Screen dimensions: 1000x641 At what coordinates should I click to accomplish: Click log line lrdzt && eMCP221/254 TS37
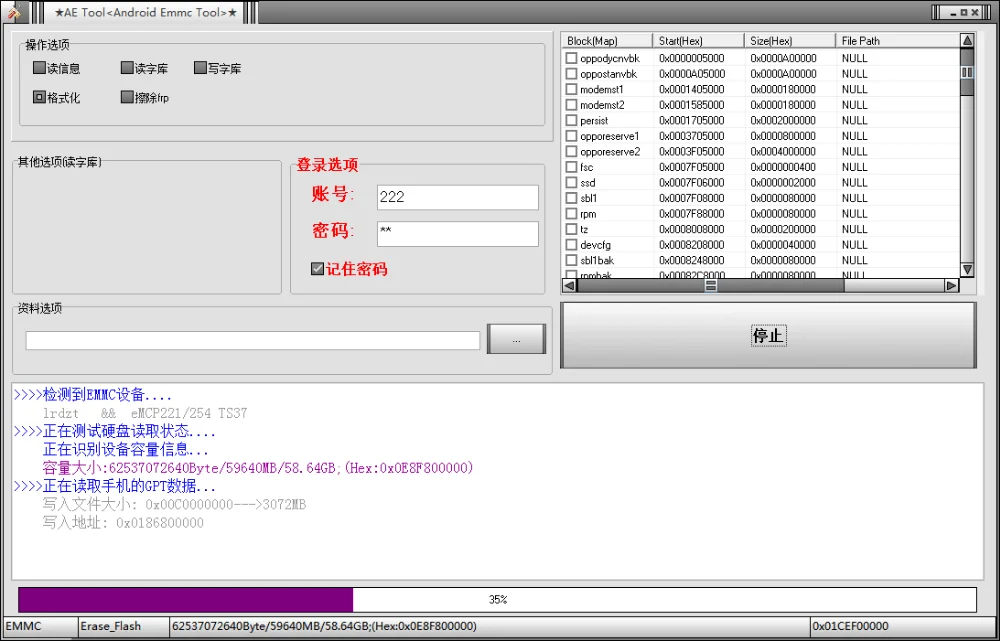(145, 413)
